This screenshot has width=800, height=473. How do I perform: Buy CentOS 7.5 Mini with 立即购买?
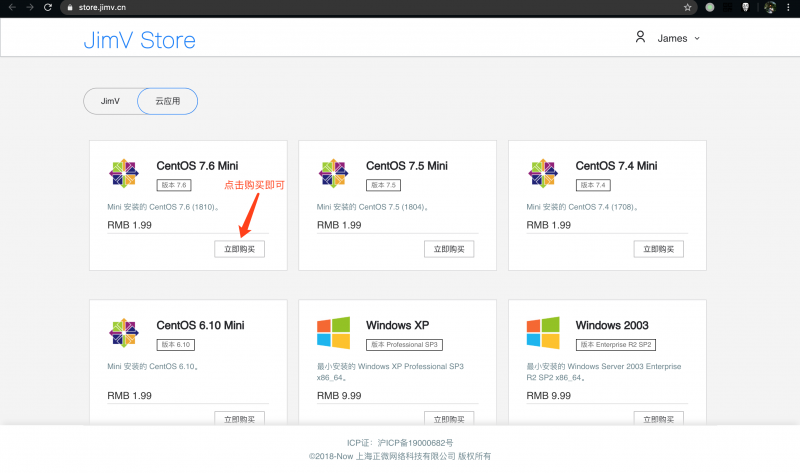tap(449, 249)
